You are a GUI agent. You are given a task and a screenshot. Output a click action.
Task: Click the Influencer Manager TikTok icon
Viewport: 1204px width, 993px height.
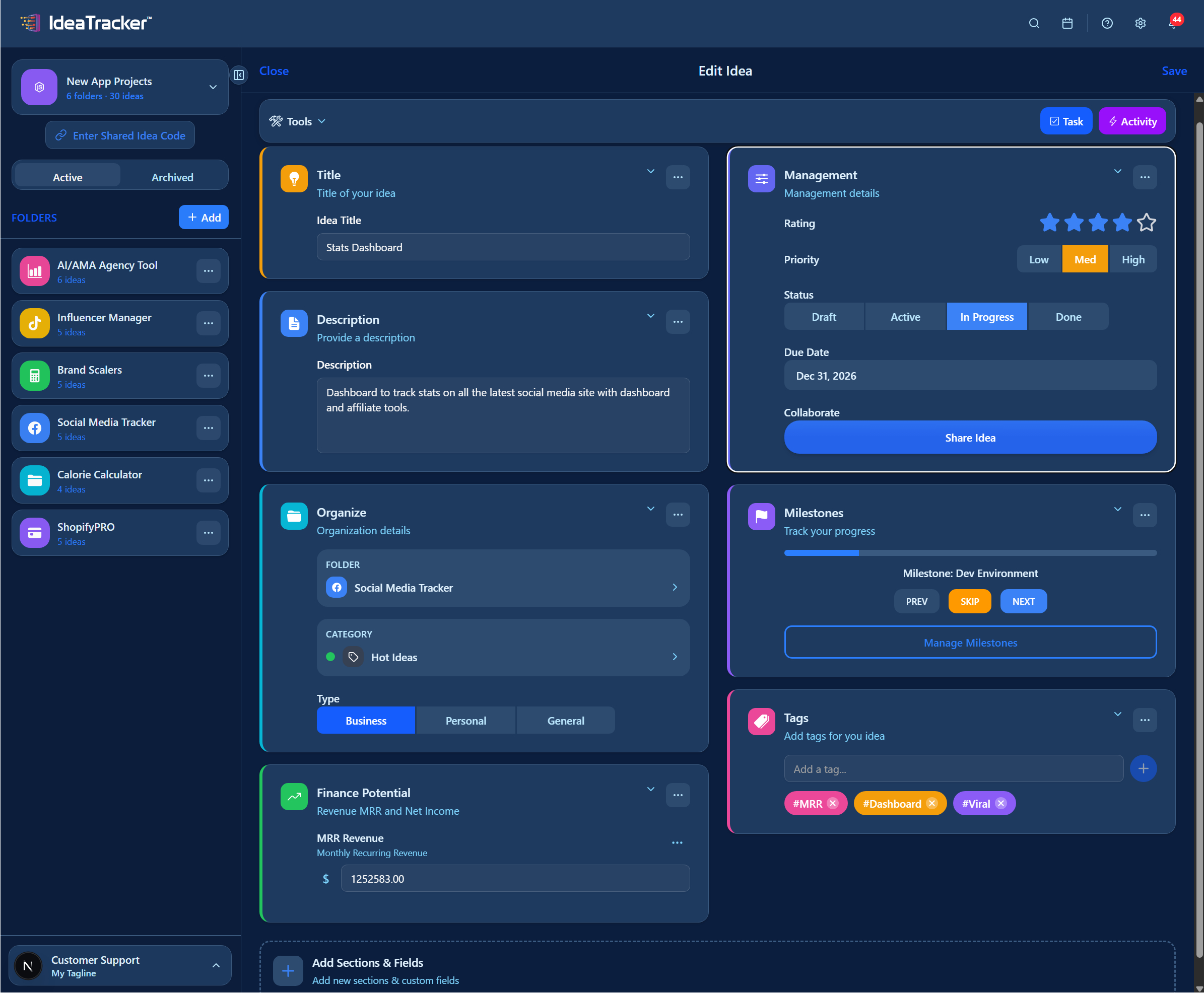(x=34, y=323)
